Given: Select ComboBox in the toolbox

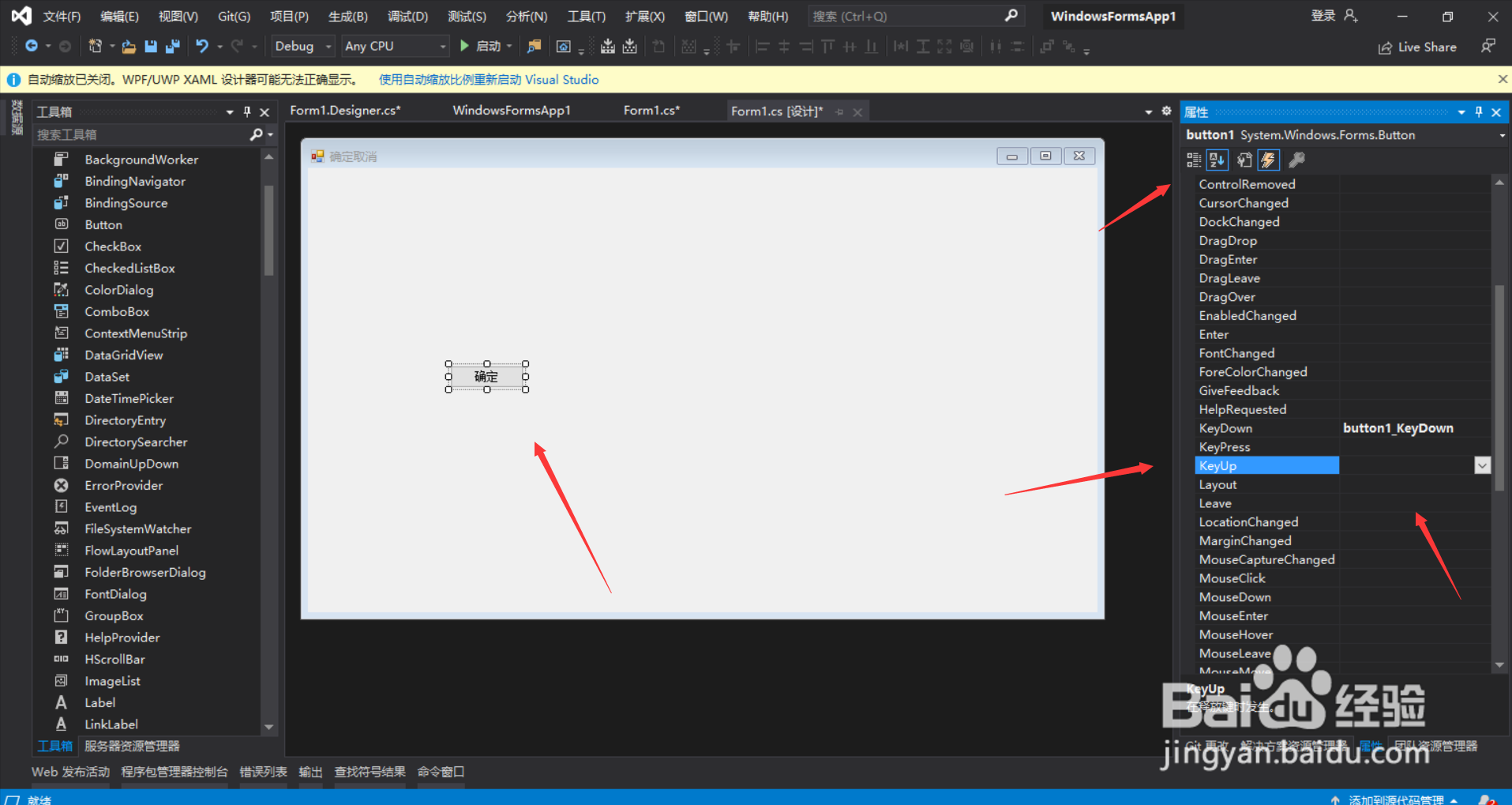Looking at the screenshot, I should pos(117,312).
